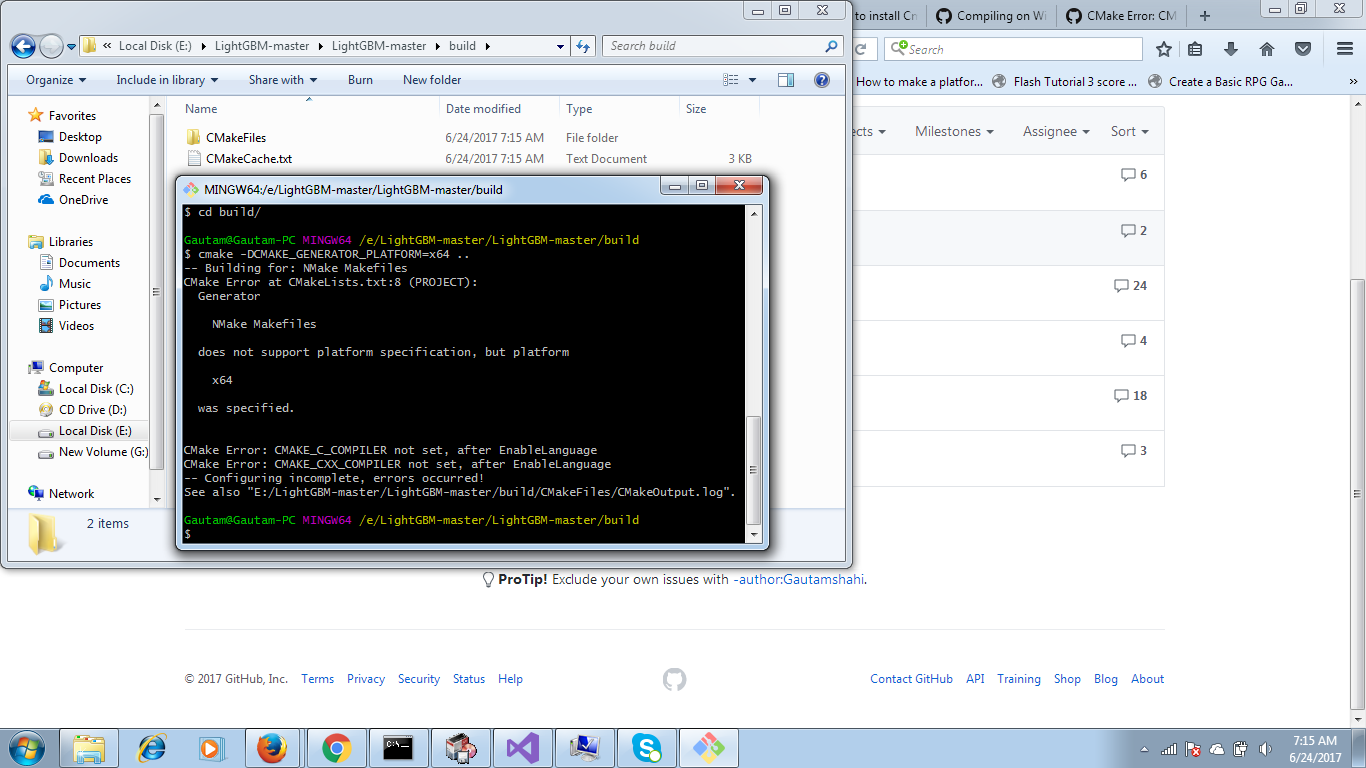Open the Create a Basic RPG Ga… bookmark
The width and height of the screenshot is (1366, 768).
[x=1221, y=82]
